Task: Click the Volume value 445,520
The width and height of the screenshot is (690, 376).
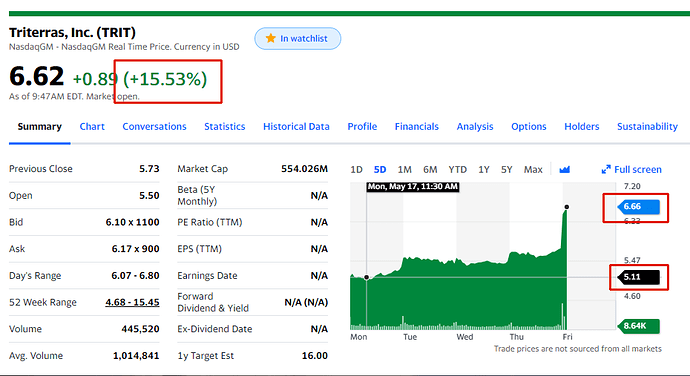Action: [x=140, y=329]
